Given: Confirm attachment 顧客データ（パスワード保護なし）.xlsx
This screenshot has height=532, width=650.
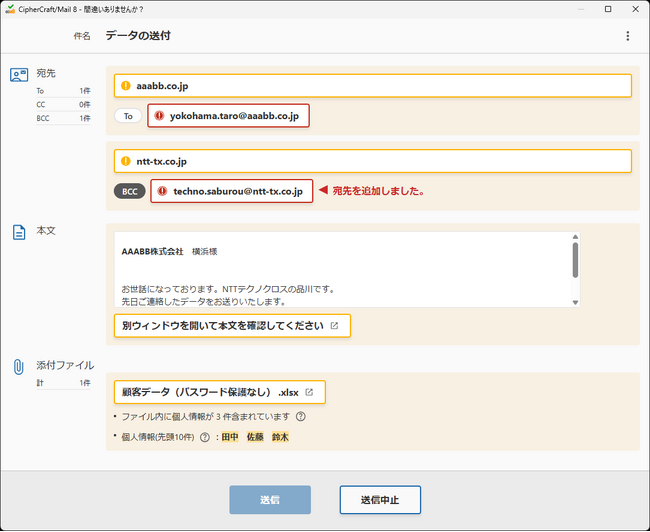Looking at the screenshot, I should click(x=219, y=392).
